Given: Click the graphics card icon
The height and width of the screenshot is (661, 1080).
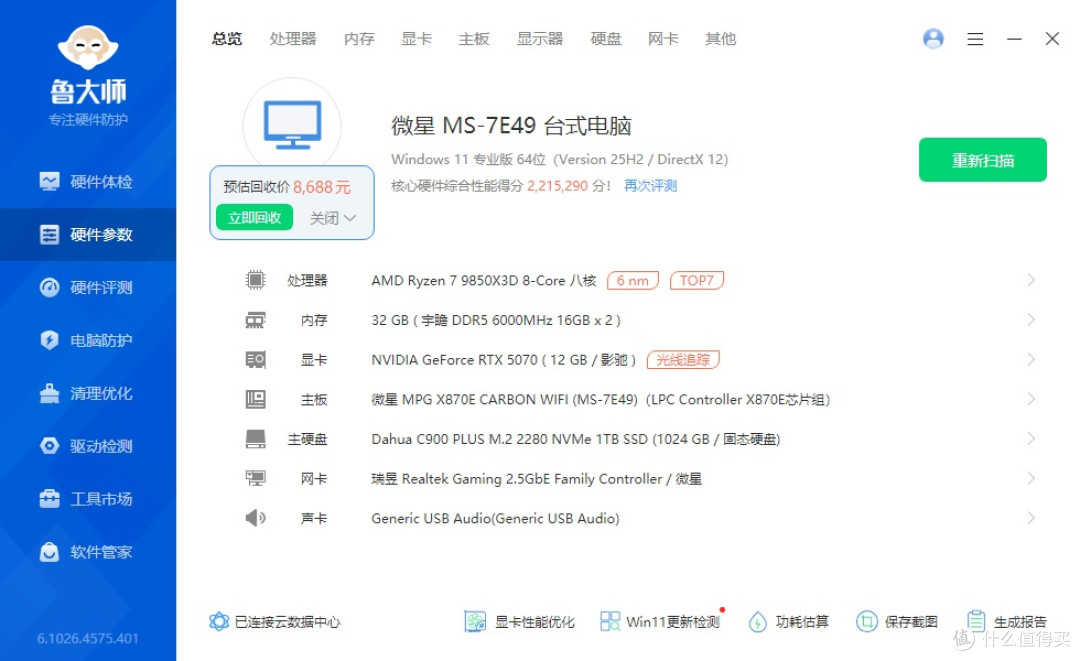Looking at the screenshot, I should point(256,359).
